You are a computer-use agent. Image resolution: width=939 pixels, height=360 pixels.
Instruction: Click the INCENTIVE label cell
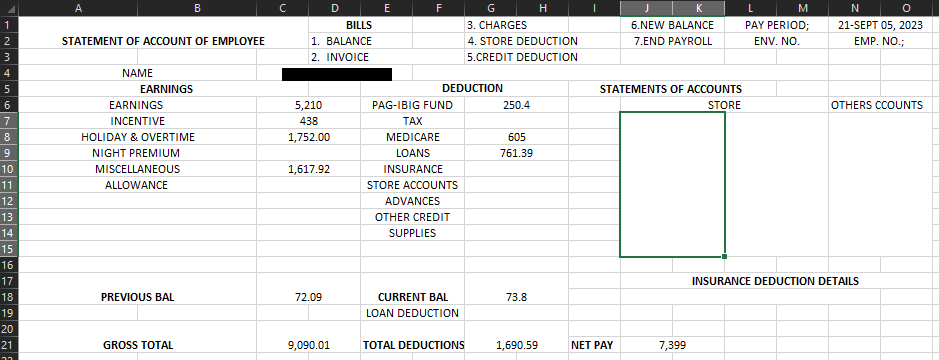coord(138,120)
